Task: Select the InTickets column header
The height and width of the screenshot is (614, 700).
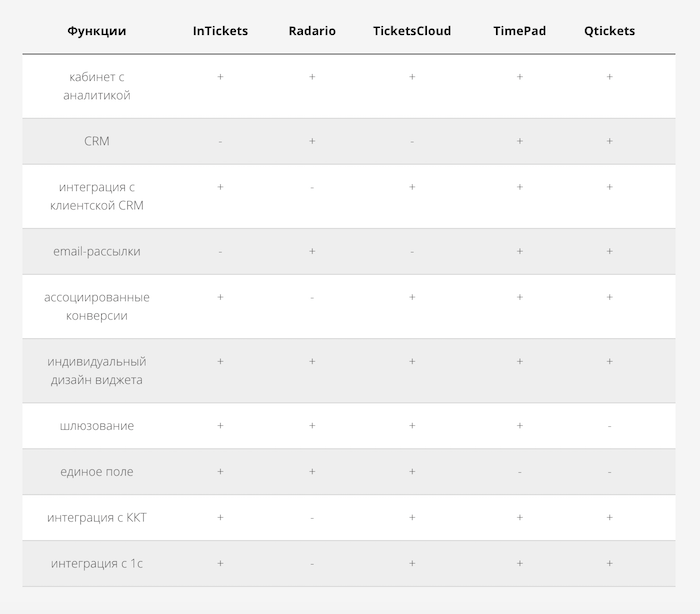Action: click(x=220, y=31)
